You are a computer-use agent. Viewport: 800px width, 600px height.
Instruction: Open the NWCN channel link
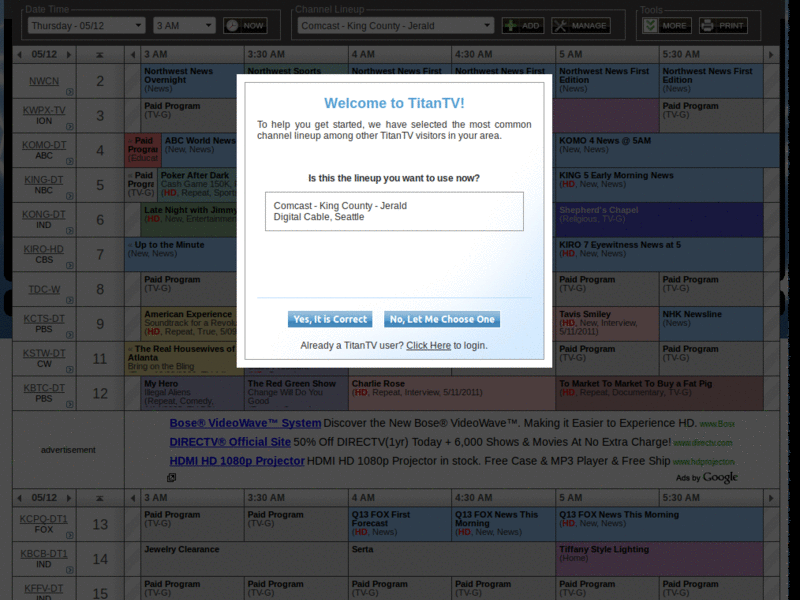(x=44, y=81)
